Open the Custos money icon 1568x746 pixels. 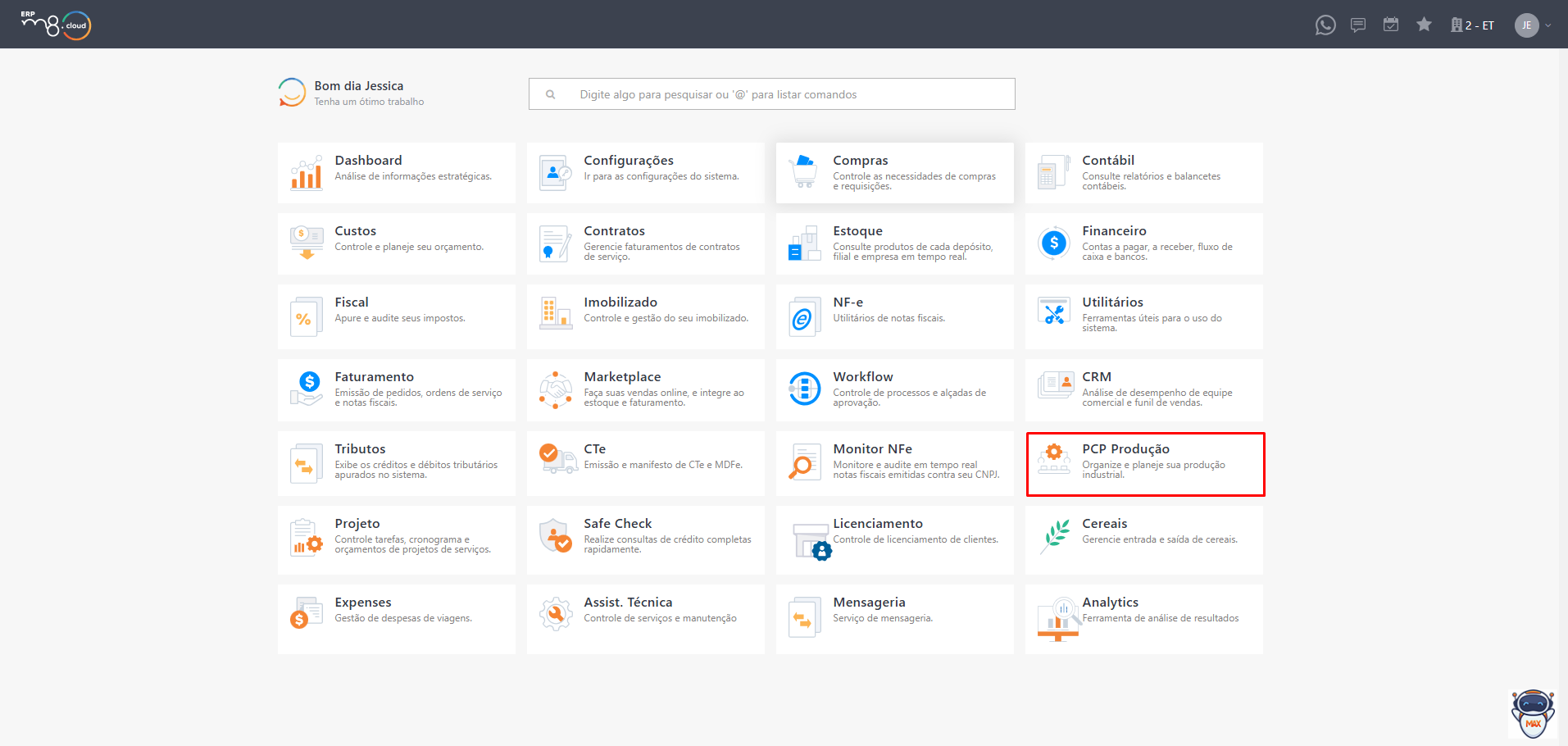(307, 243)
